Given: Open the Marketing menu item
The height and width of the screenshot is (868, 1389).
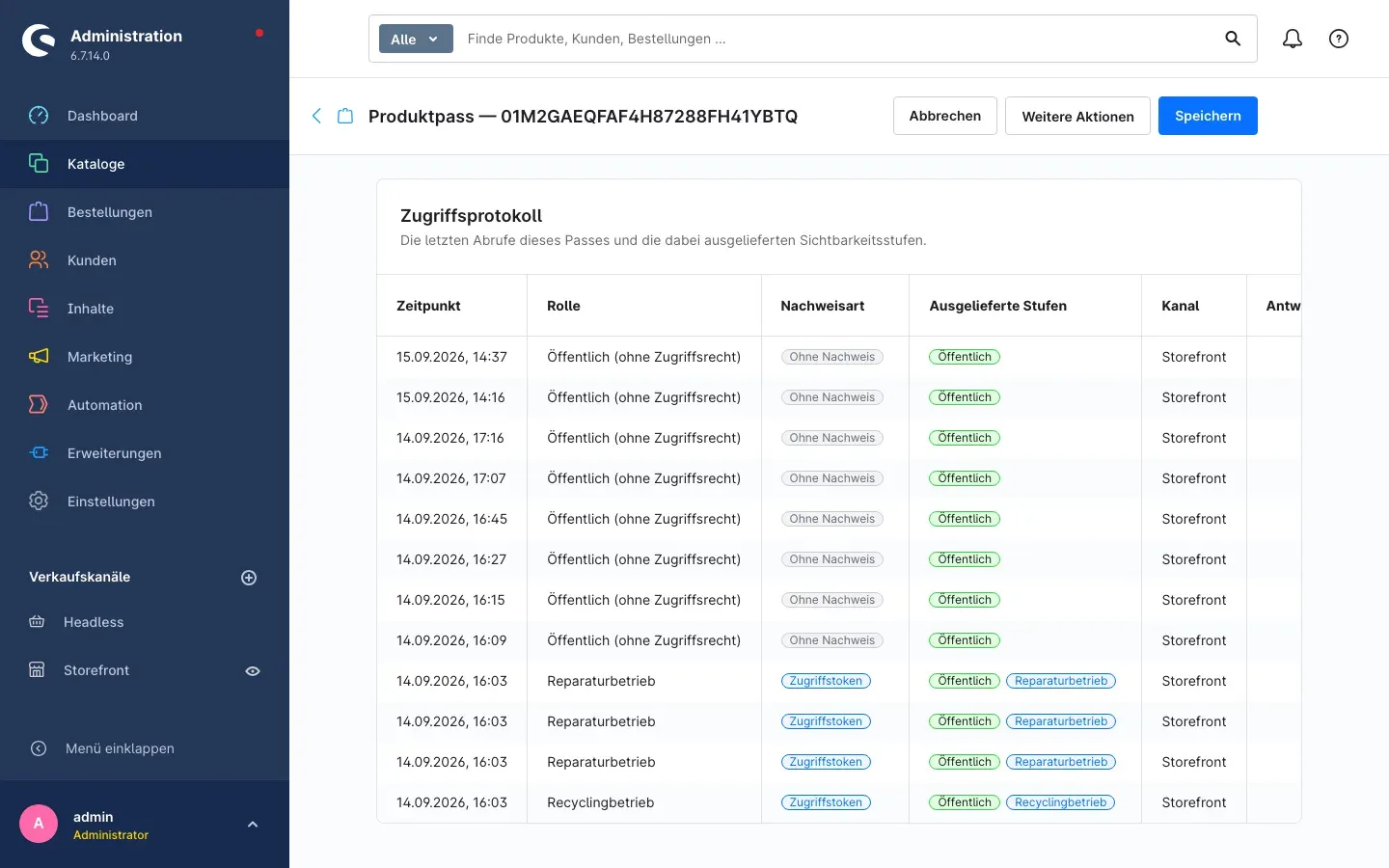Looking at the screenshot, I should pyautogui.click(x=145, y=357).
